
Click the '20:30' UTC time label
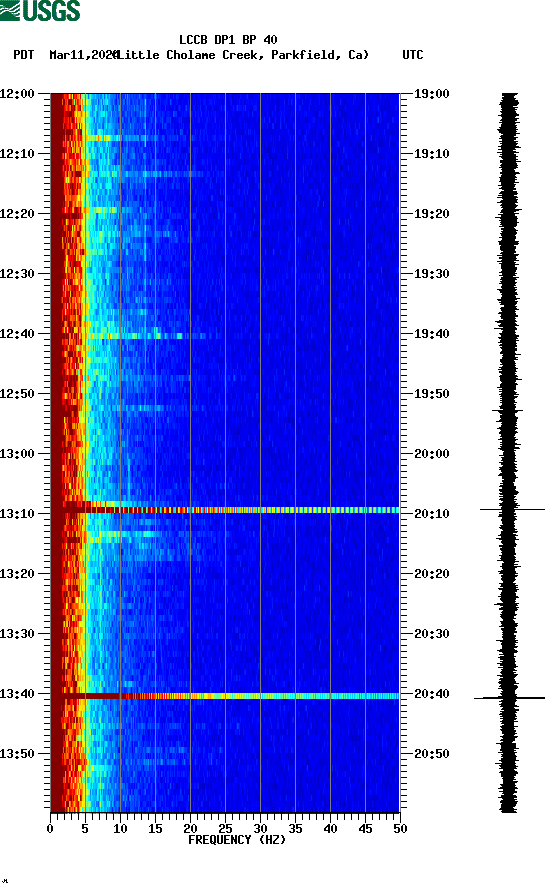click(431, 634)
